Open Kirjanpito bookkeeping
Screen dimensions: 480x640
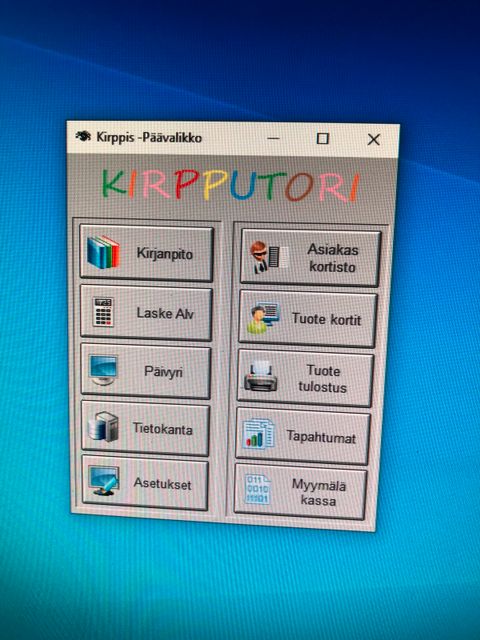pyautogui.click(x=147, y=253)
